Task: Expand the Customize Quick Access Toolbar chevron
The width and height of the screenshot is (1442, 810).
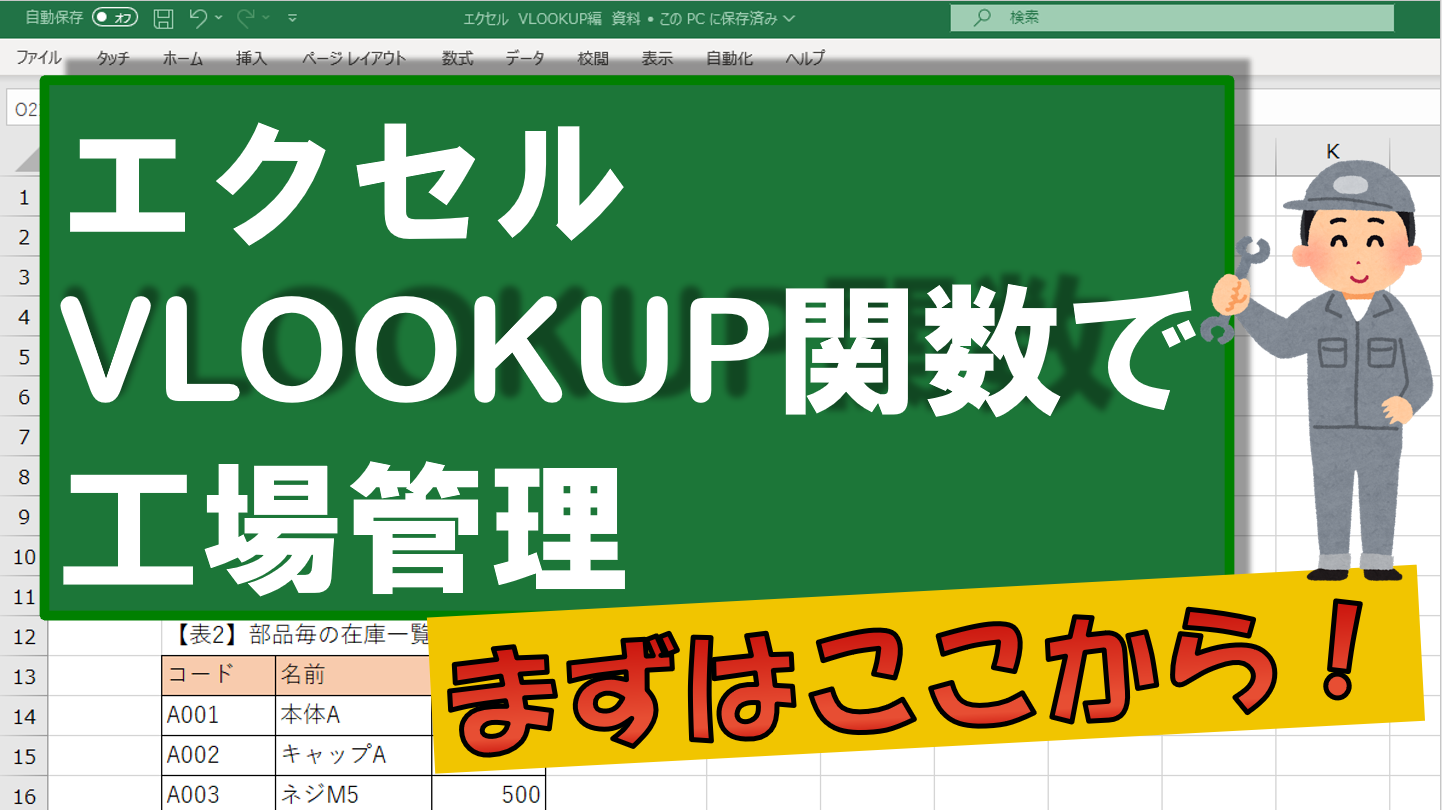Action: tap(292, 17)
